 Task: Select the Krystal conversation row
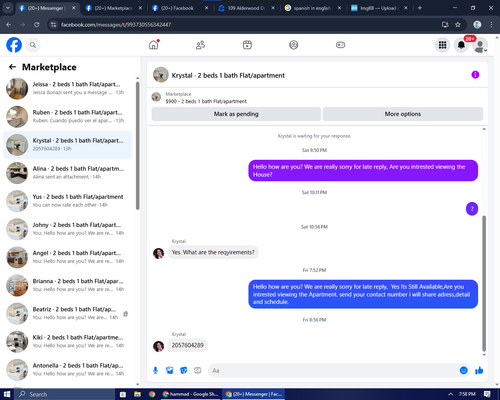(x=67, y=145)
